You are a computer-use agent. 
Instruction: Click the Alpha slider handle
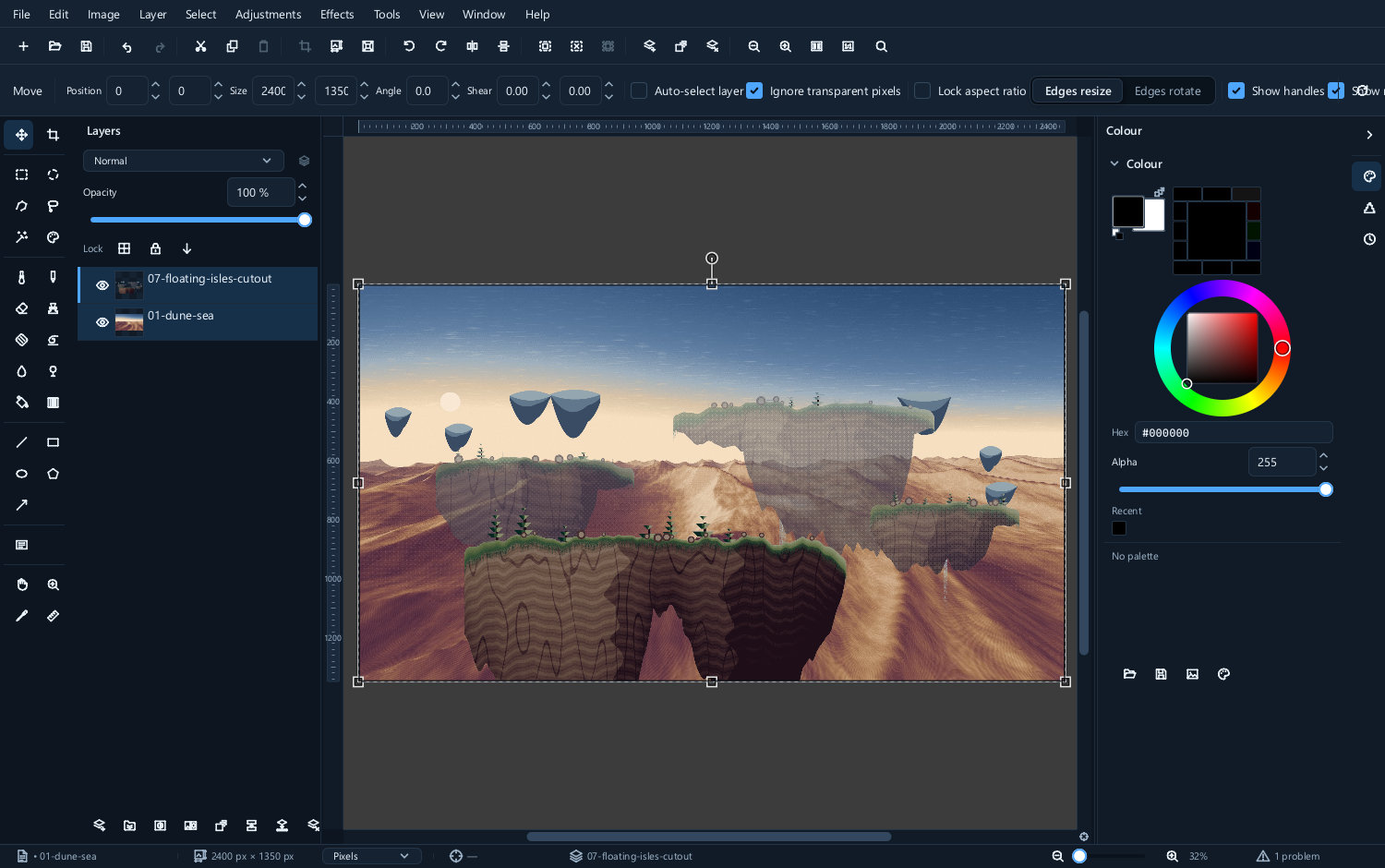click(1326, 489)
